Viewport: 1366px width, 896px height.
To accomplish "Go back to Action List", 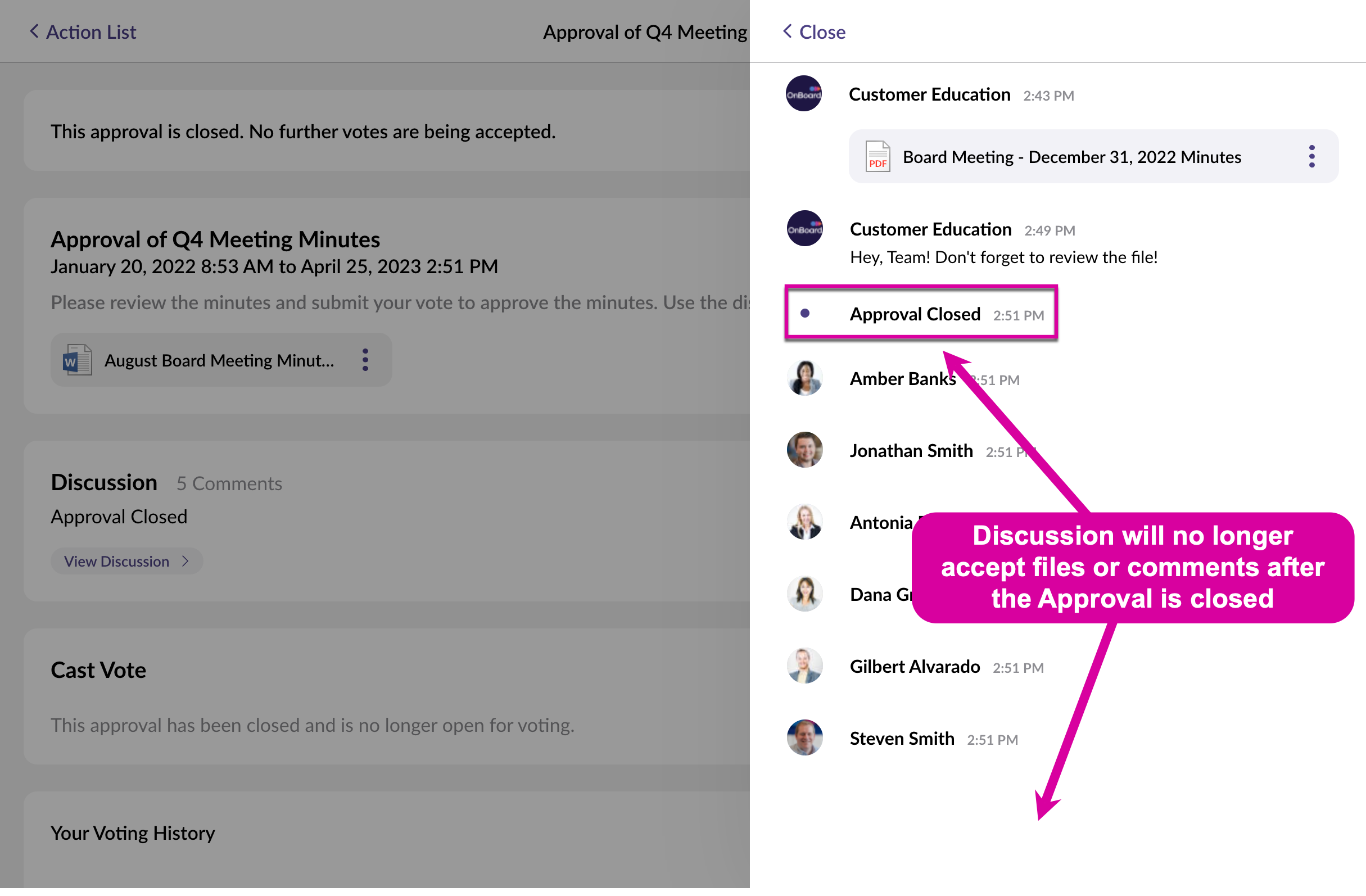I will [83, 32].
